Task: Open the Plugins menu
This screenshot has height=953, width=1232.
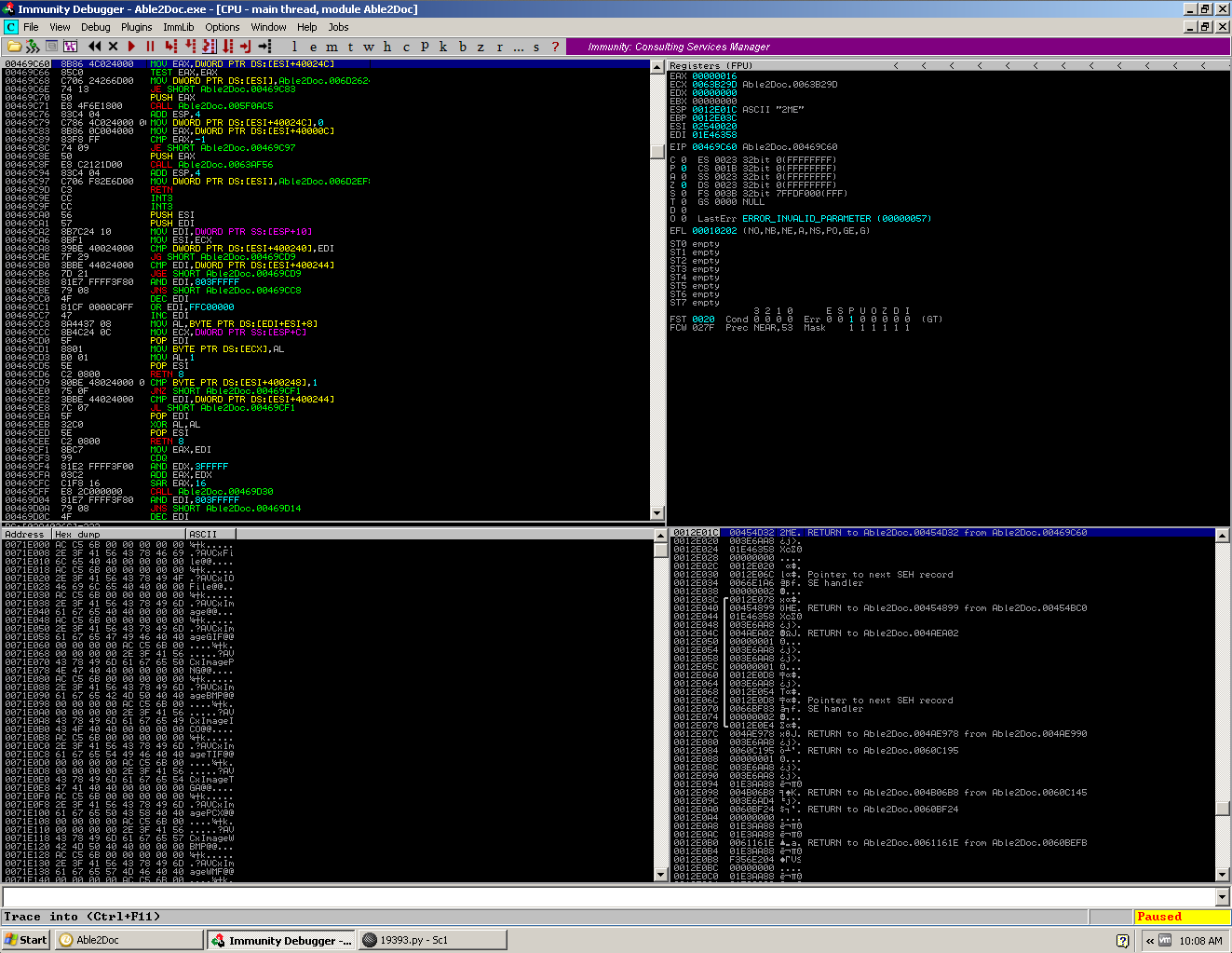Action: click(136, 27)
